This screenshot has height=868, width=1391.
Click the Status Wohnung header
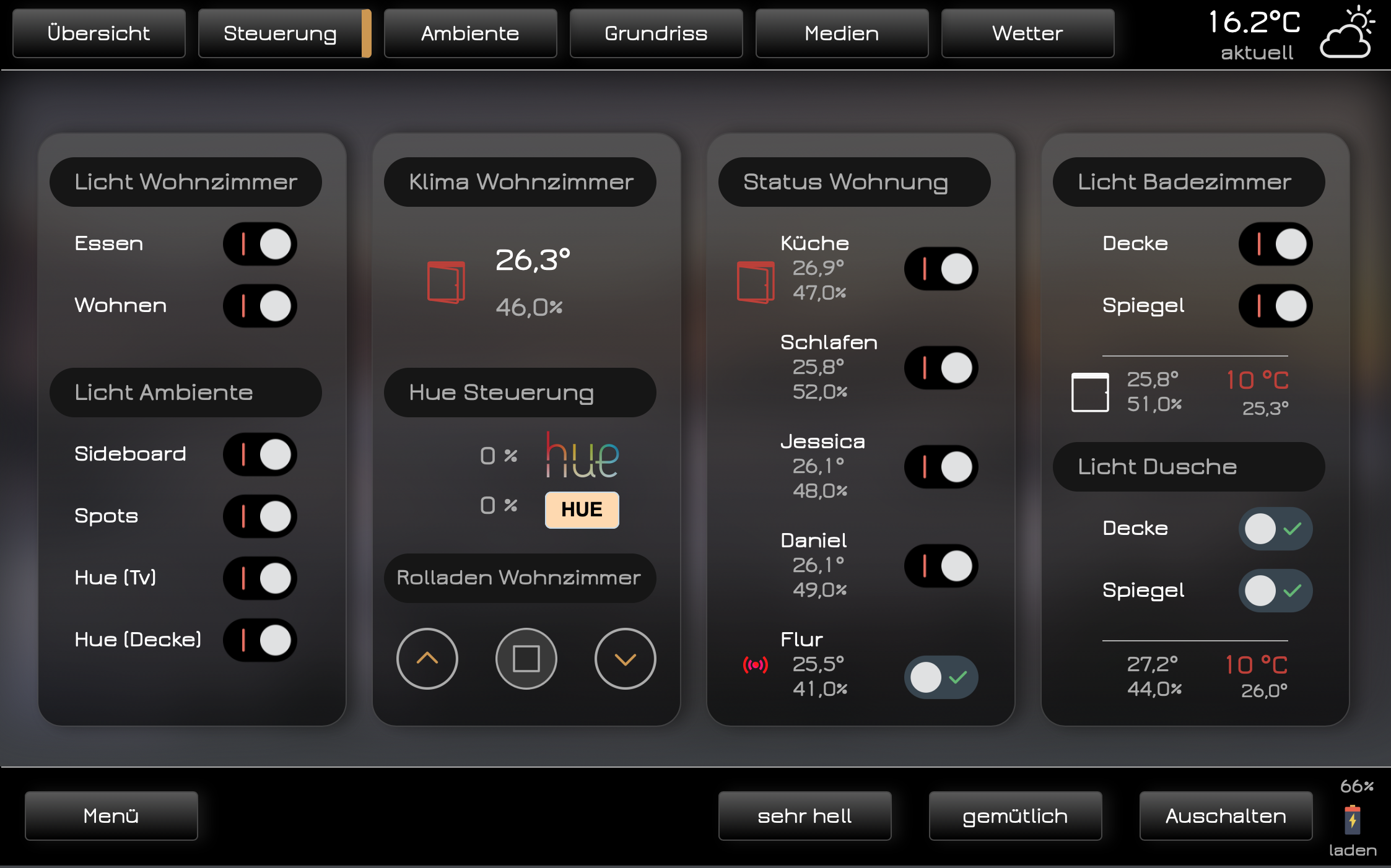[x=855, y=182]
